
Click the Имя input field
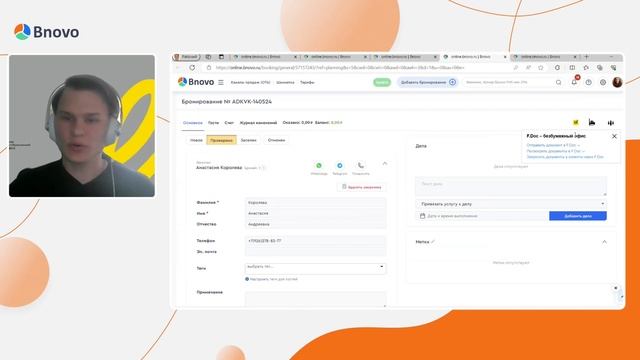(x=316, y=213)
